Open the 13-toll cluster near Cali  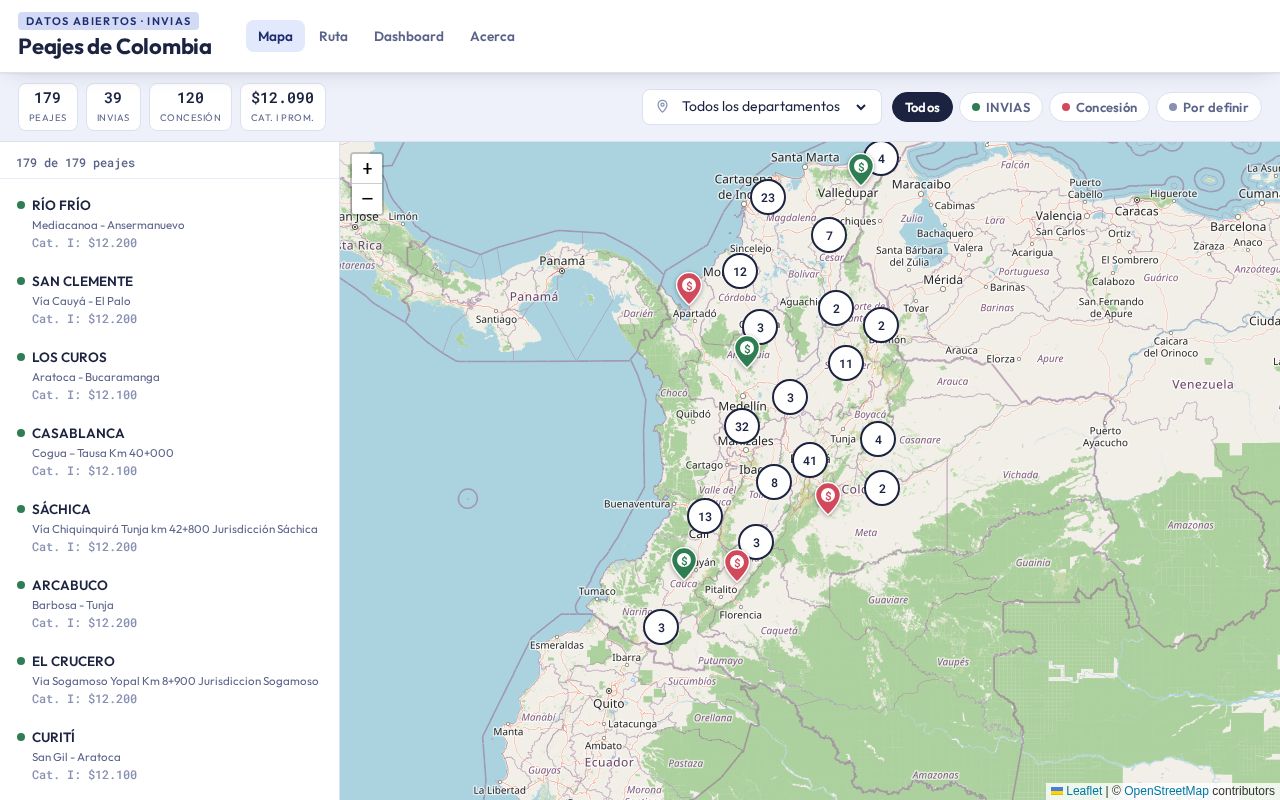point(705,516)
